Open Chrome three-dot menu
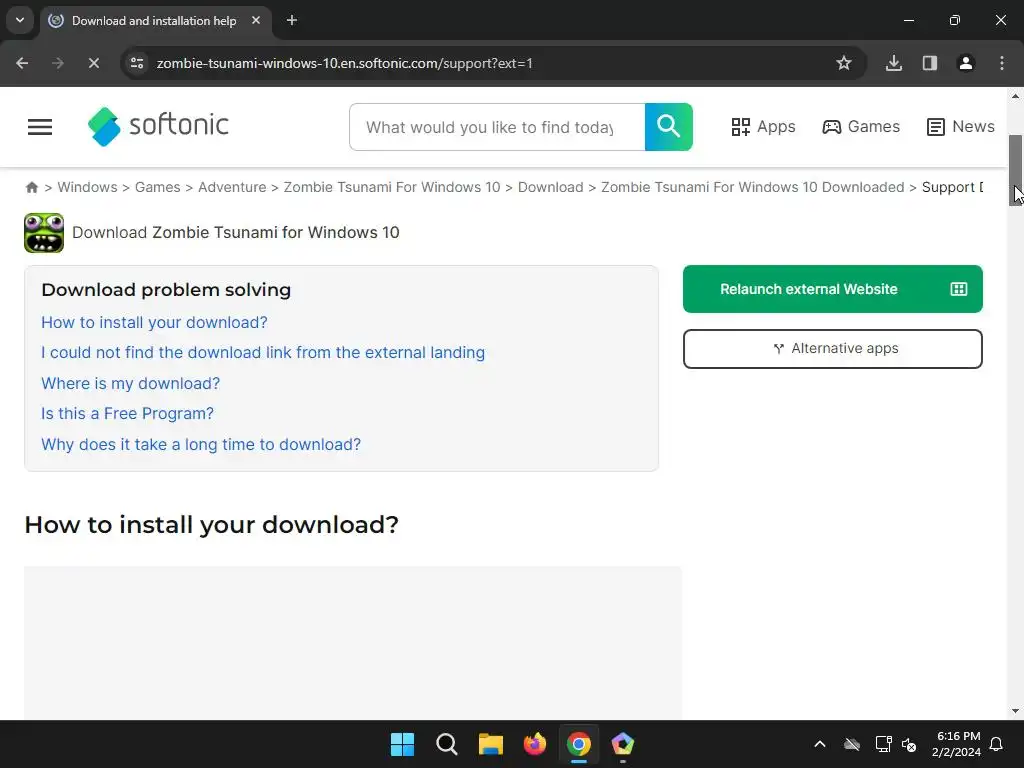 (1002, 63)
